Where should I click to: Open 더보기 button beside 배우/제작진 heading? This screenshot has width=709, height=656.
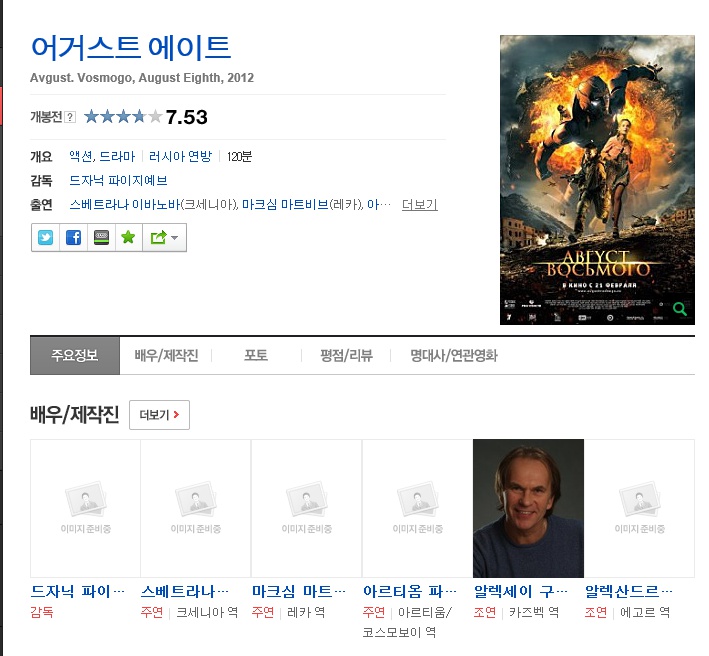(x=159, y=415)
